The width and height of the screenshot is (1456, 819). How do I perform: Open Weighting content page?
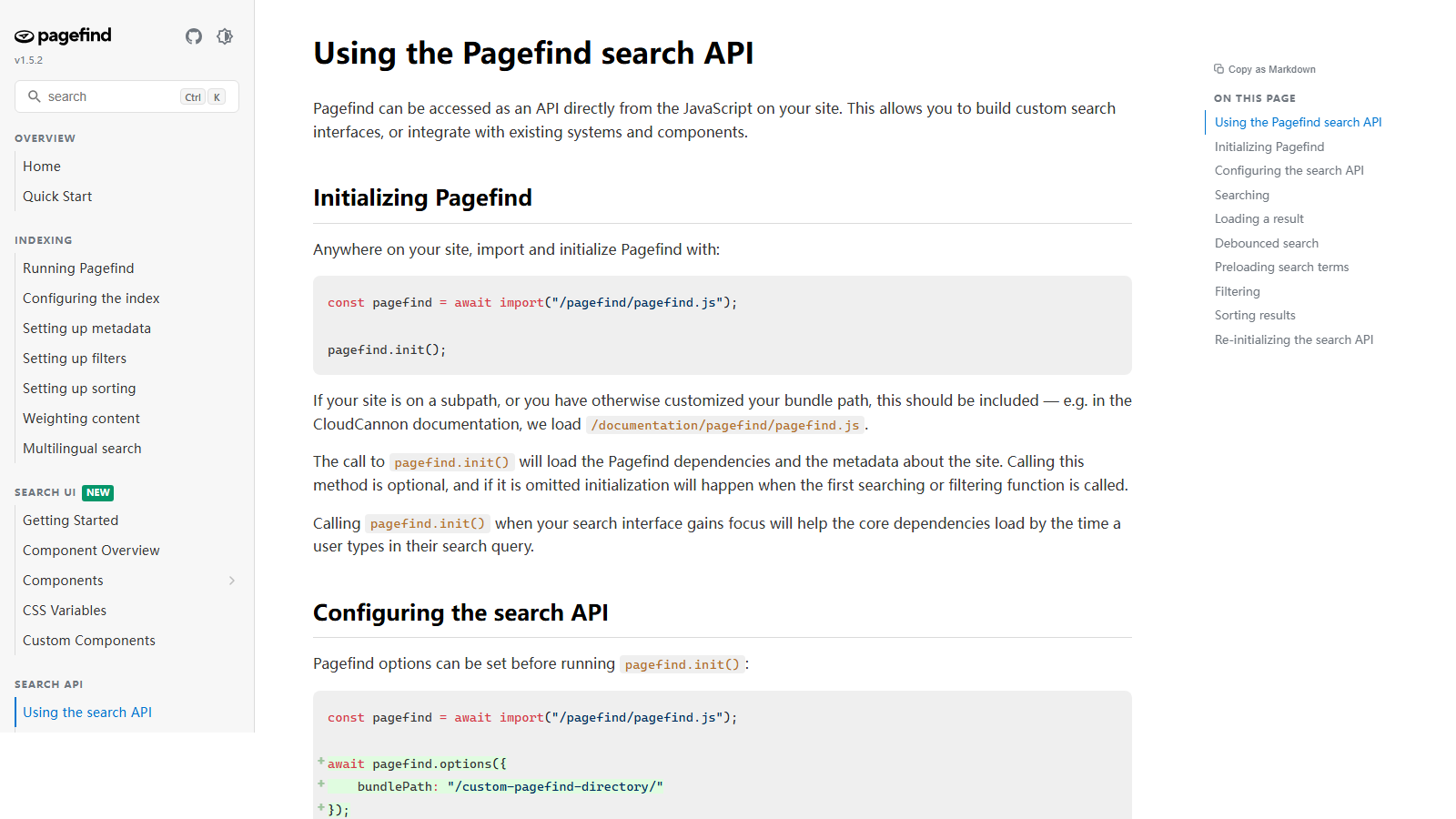pyautogui.click(x=81, y=419)
